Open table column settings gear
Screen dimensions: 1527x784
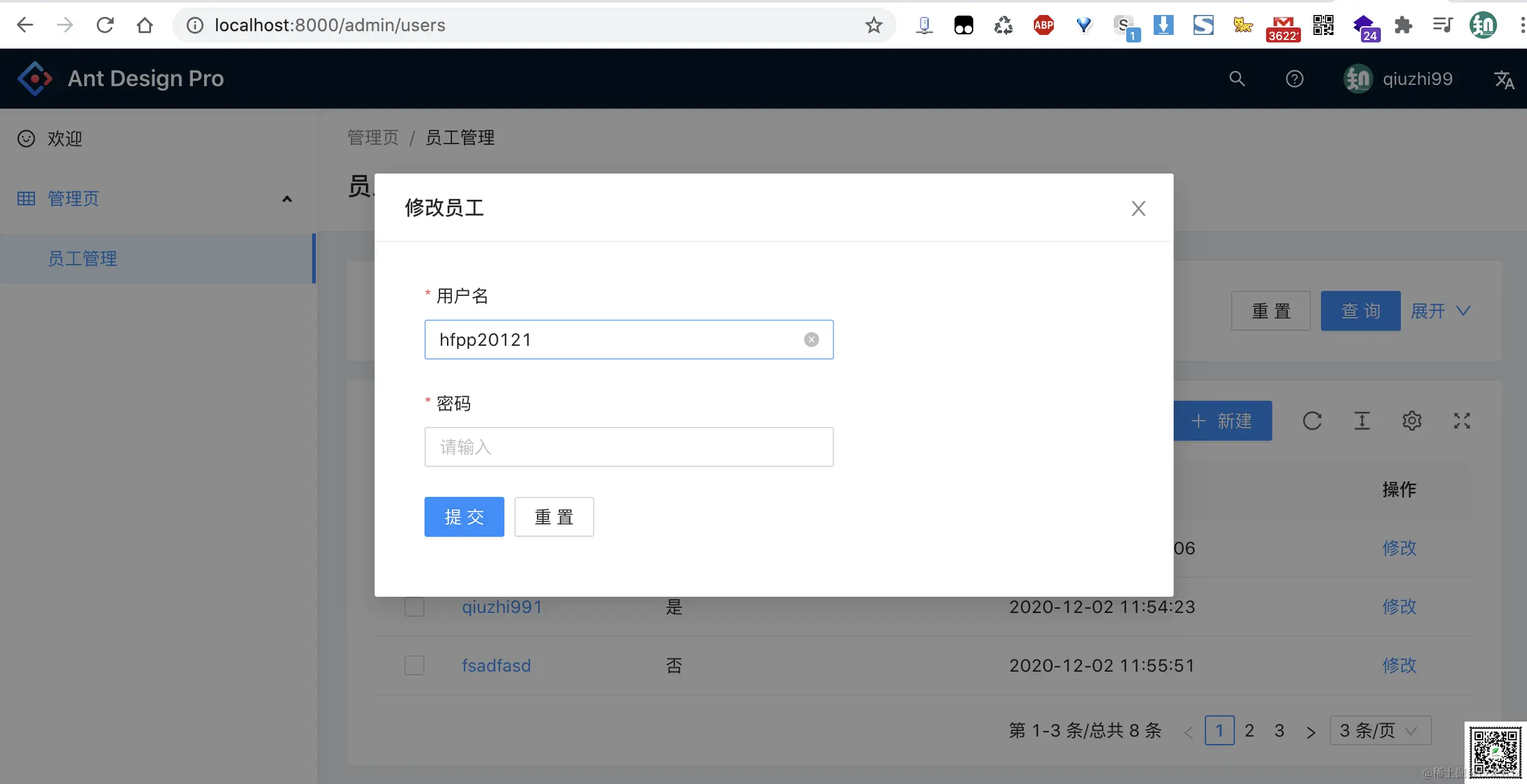click(x=1412, y=421)
